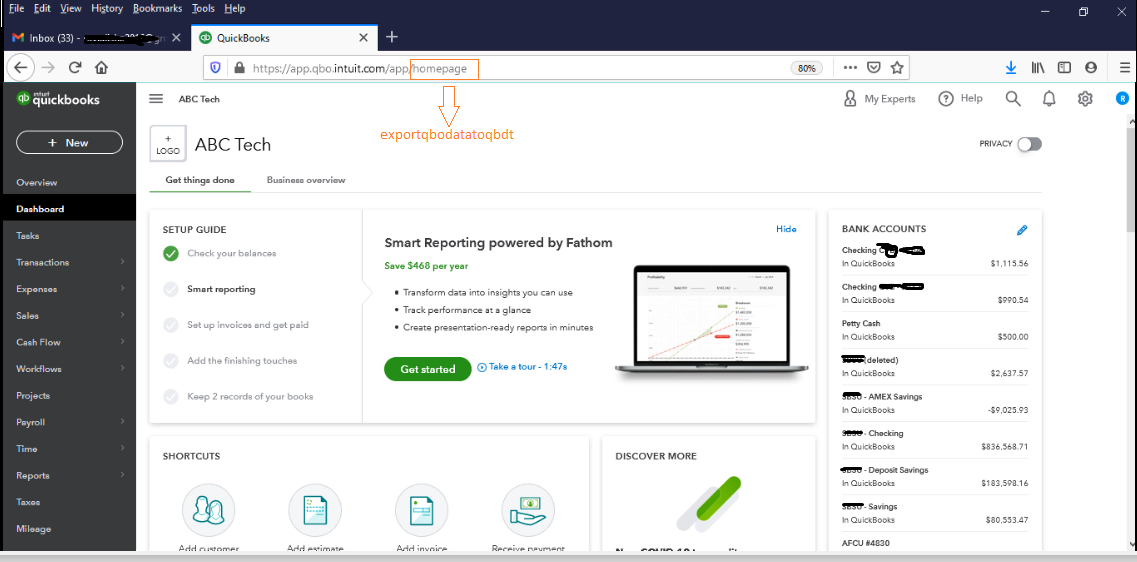Expand the Payroll sidebar submenu
The image size is (1137, 562).
point(123,422)
